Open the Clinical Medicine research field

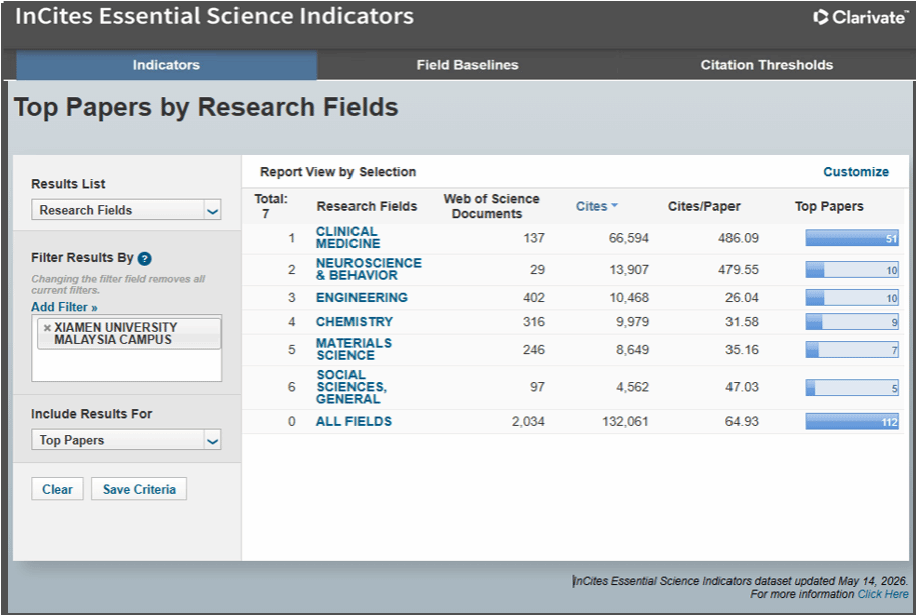[x=348, y=238]
